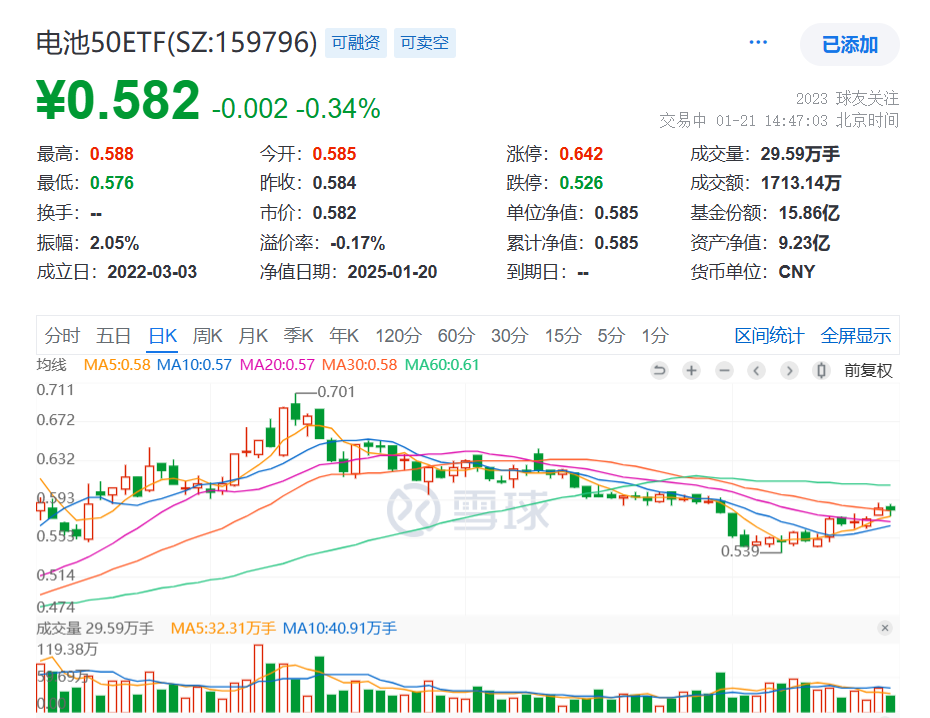Viewport: 930px width, 718px height.
Task: Close the volume panel with its X button
Action: point(884,629)
